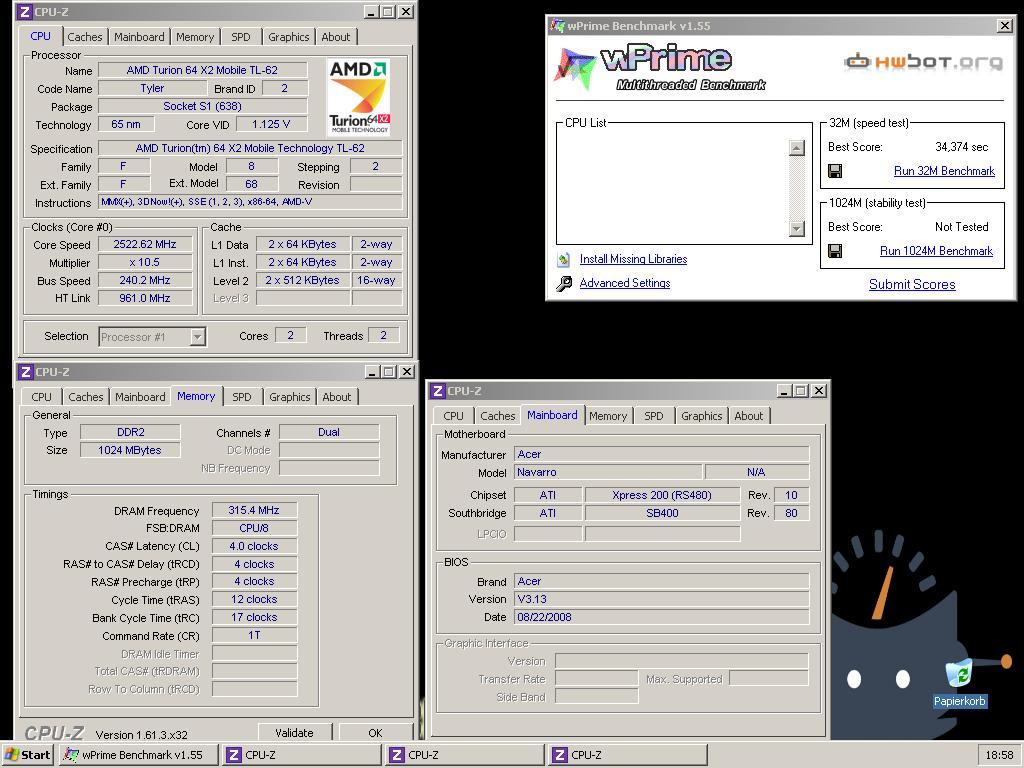The image size is (1024, 768).
Task: Click the wPrime title bar icon
Action: point(557,26)
